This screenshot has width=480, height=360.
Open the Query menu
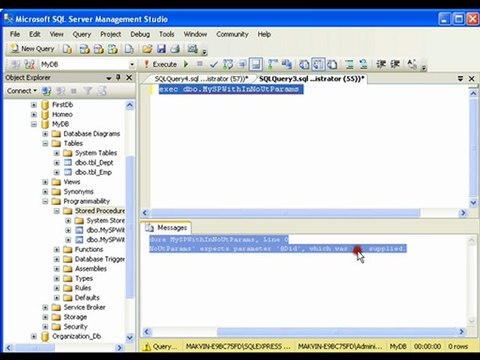click(82, 34)
